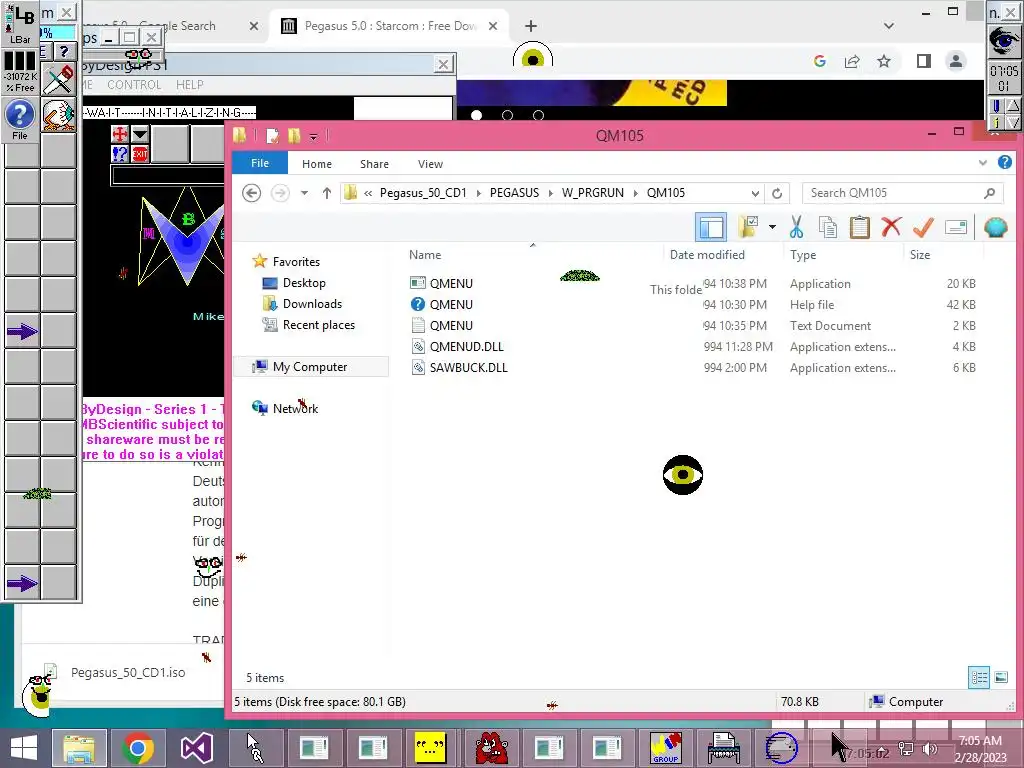
Task: Switch to the View ribbon tab
Action: click(x=430, y=164)
